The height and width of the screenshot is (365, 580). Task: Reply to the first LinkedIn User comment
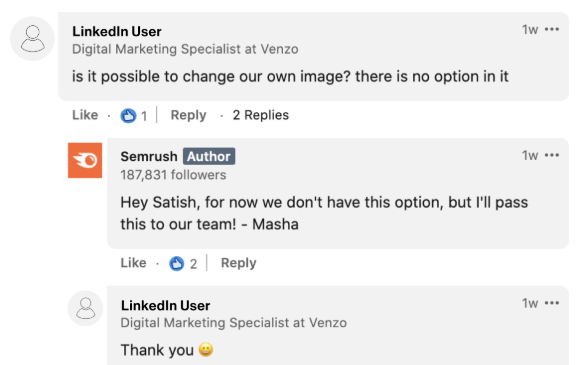tap(188, 115)
